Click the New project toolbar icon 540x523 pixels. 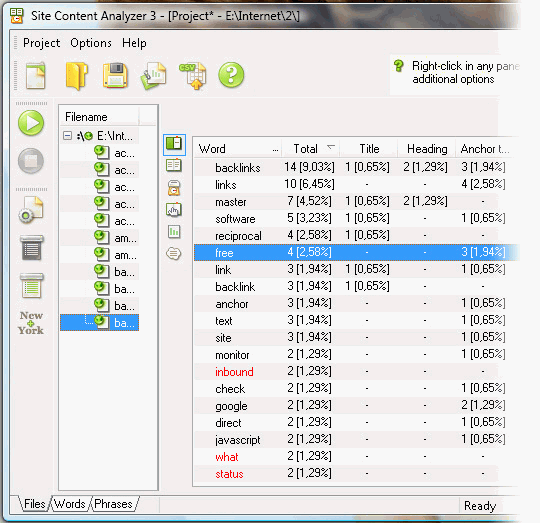(x=36, y=75)
